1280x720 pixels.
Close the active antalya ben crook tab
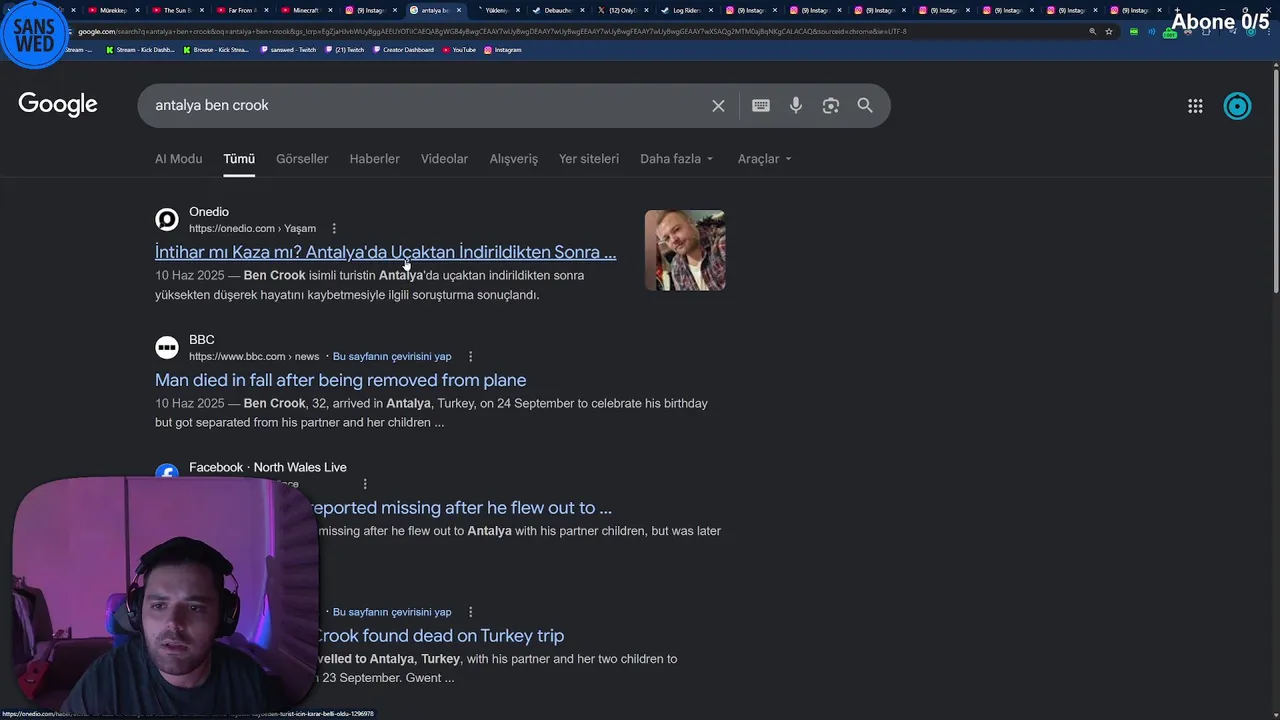click(x=459, y=10)
